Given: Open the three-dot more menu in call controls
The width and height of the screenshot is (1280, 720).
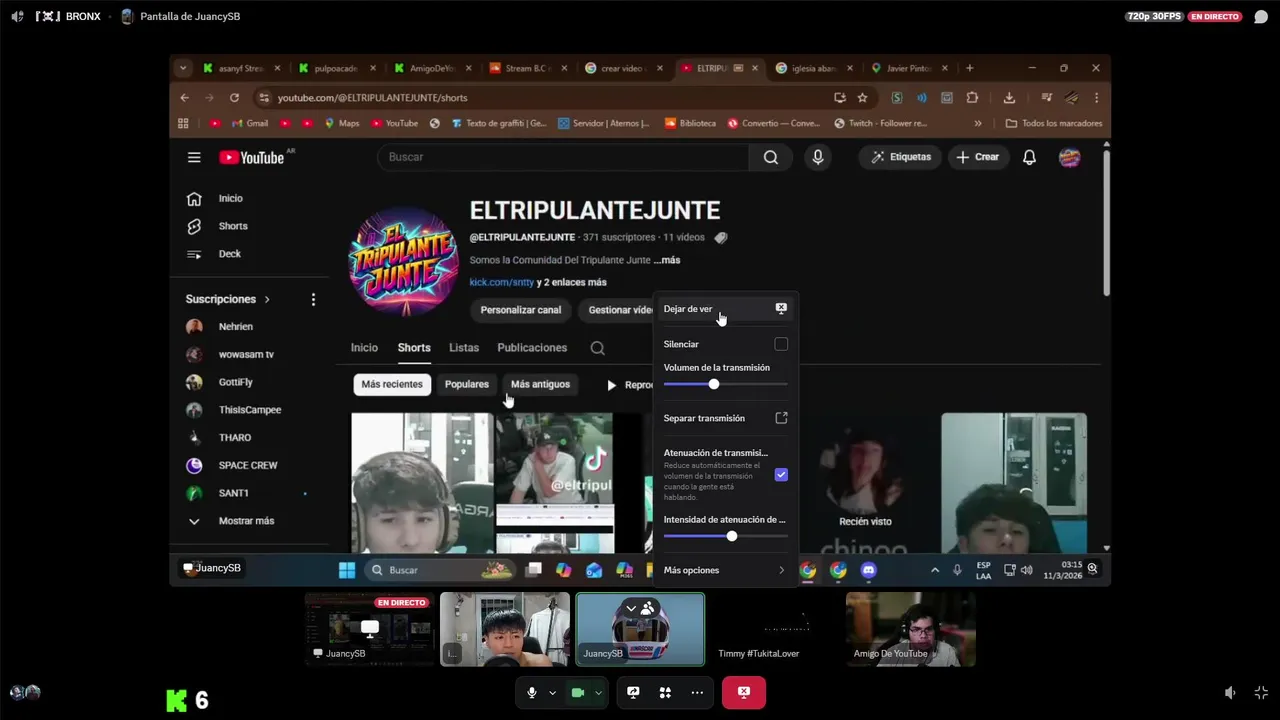Looking at the screenshot, I should point(697,692).
